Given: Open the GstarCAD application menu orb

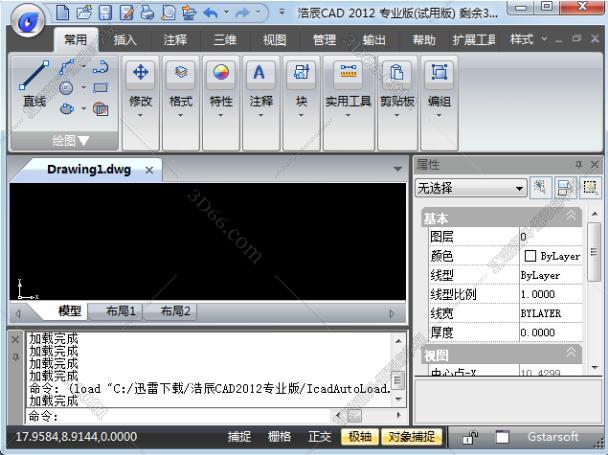Looking at the screenshot, I should click(x=28, y=22).
